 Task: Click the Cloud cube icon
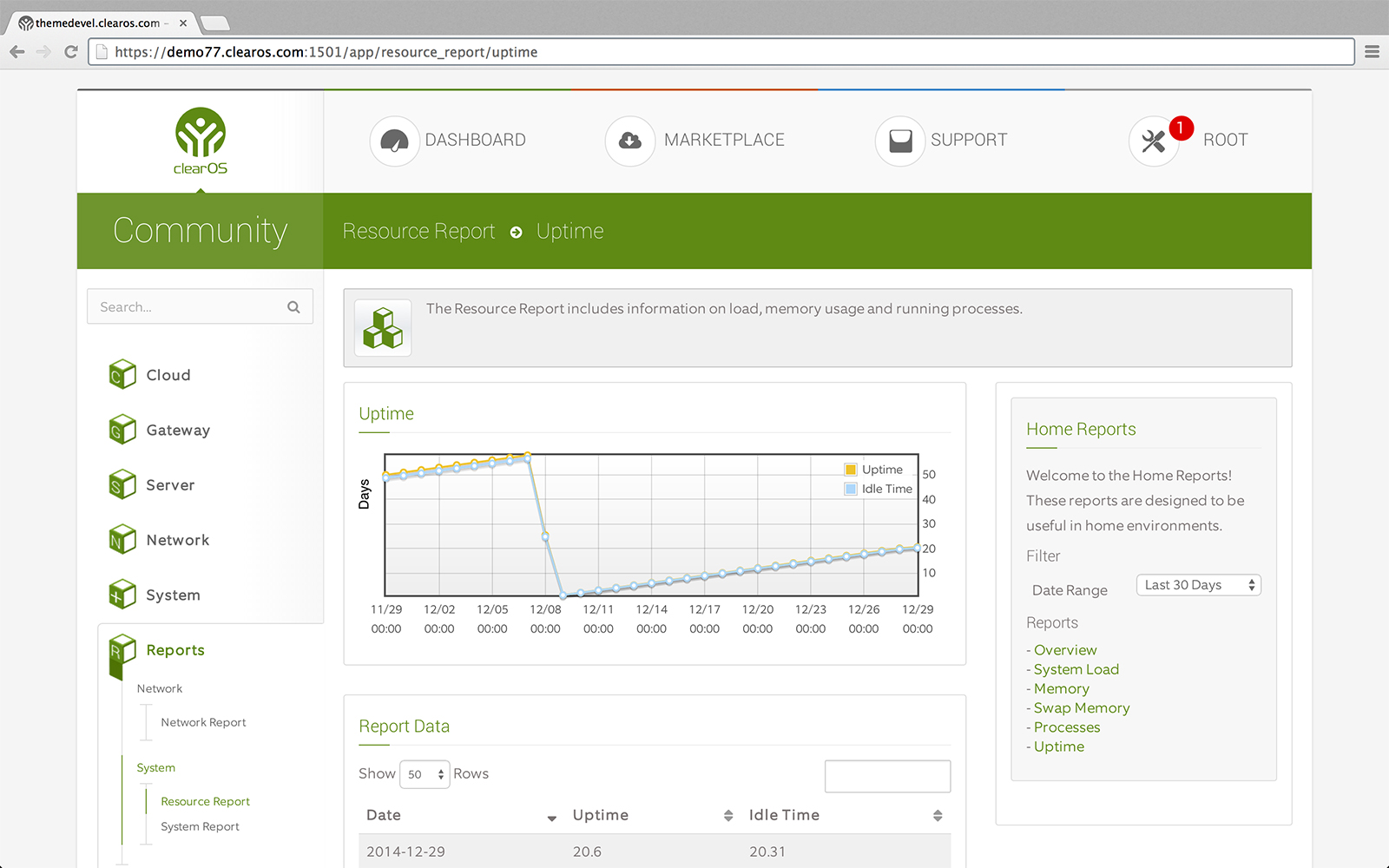tap(122, 374)
